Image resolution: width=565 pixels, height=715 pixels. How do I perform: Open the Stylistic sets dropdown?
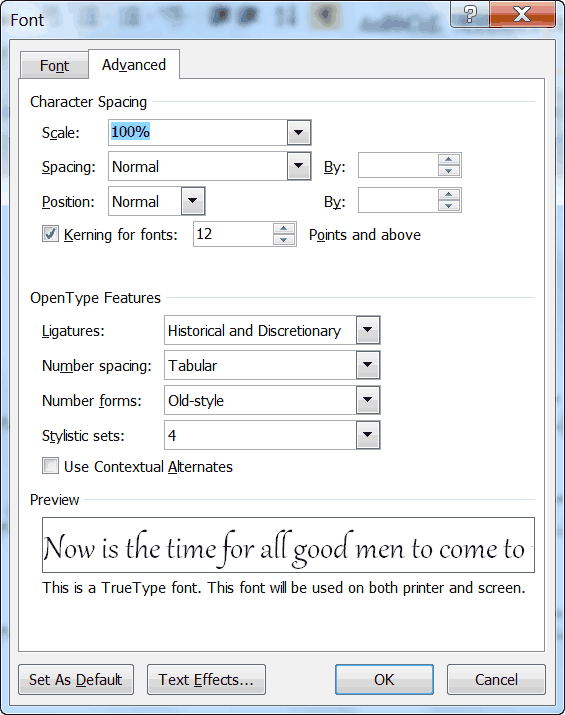pos(368,435)
